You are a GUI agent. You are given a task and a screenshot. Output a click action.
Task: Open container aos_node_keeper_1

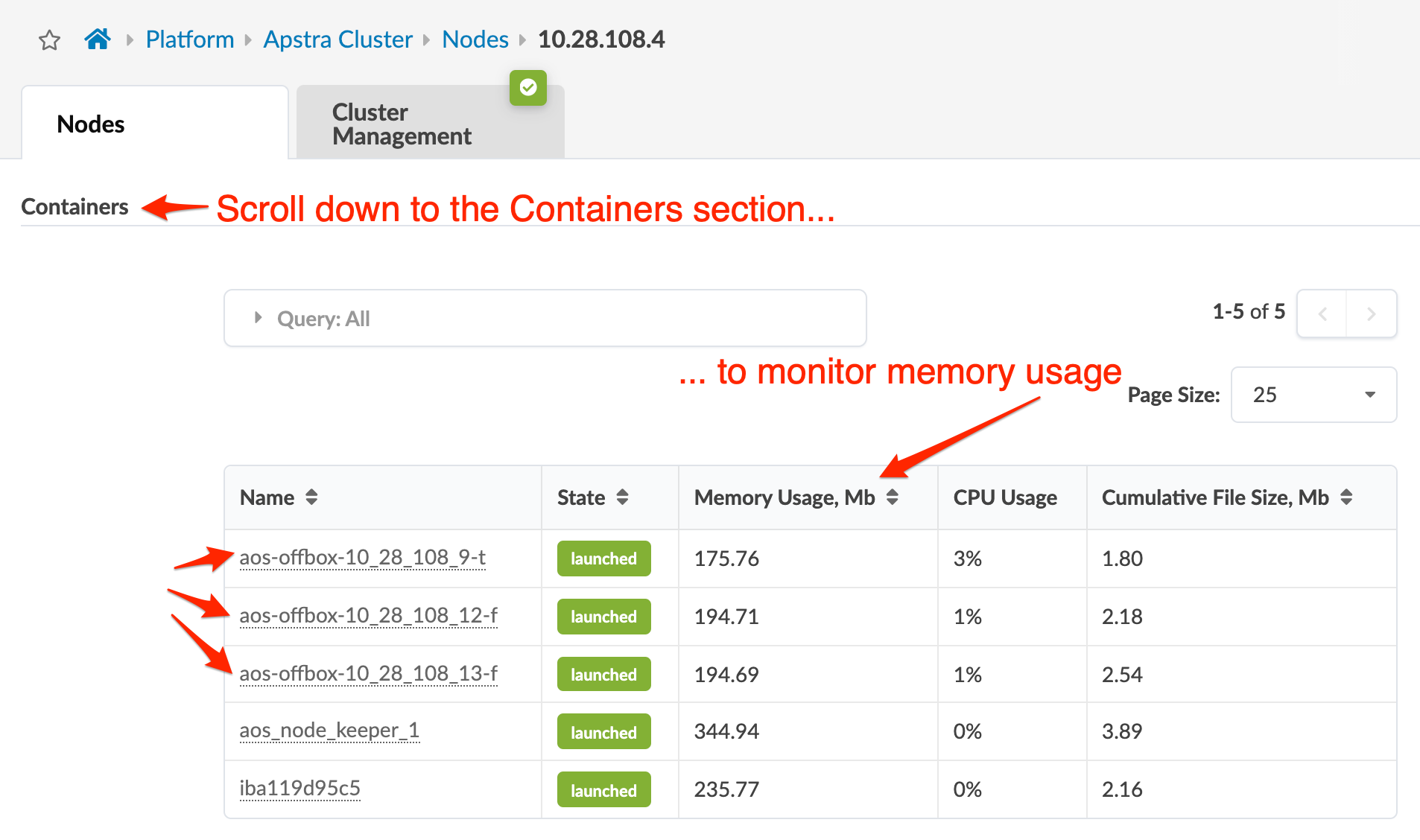(x=329, y=731)
